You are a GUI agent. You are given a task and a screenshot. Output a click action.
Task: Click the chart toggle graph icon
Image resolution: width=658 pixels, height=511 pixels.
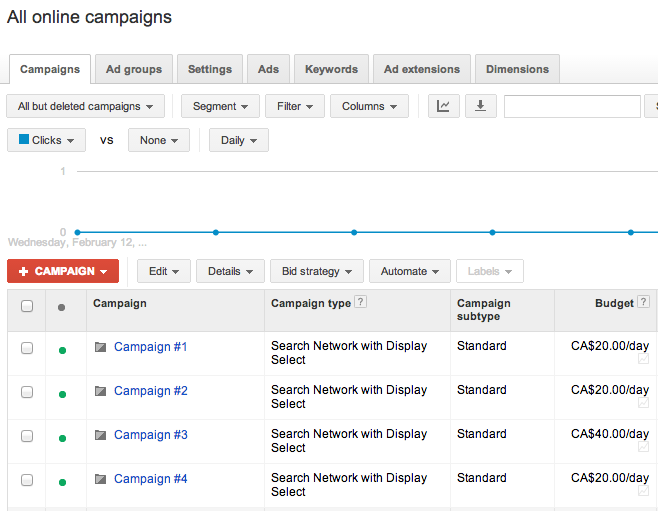click(x=444, y=106)
